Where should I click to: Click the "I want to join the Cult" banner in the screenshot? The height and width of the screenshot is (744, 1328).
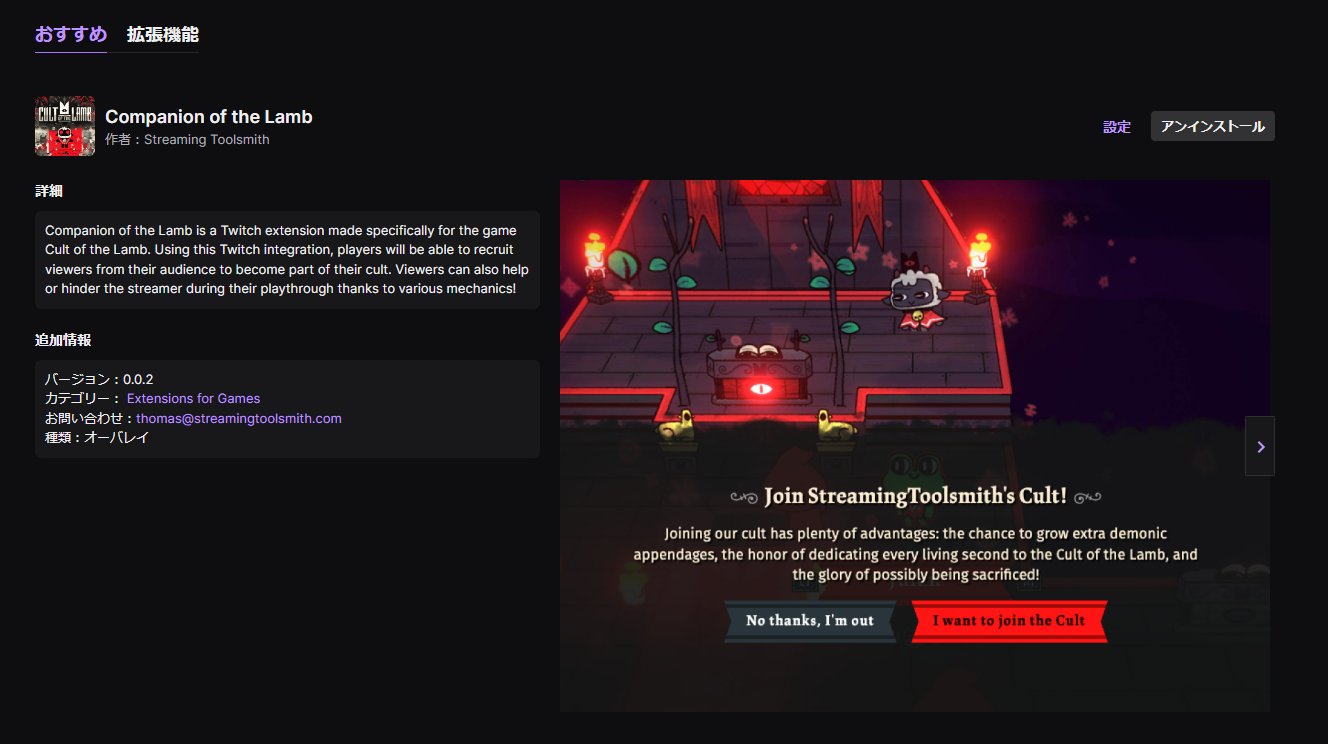pos(1009,621)
